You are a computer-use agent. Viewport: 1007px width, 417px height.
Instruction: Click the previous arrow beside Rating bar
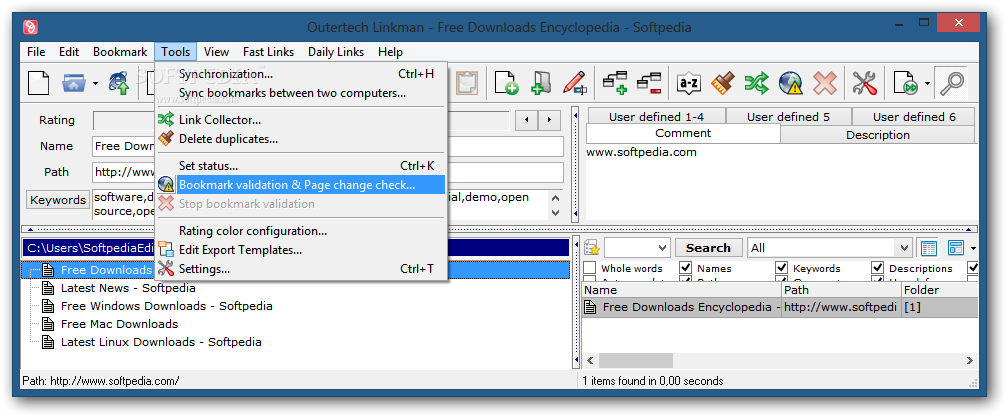click(527, 120)
